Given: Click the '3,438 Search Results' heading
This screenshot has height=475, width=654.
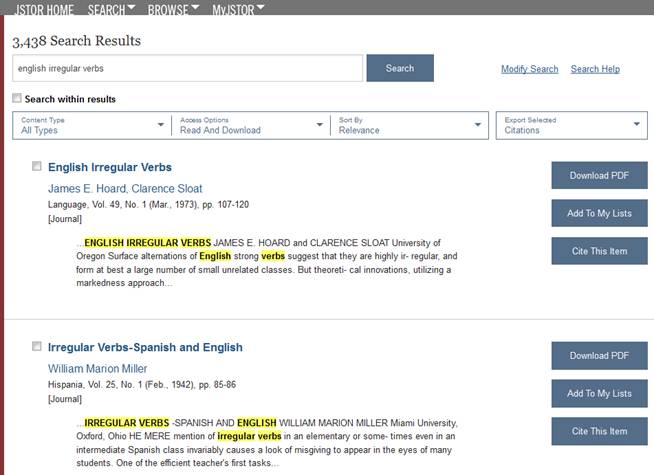Looking at the screenshot, I should click(x=77, y=41).
